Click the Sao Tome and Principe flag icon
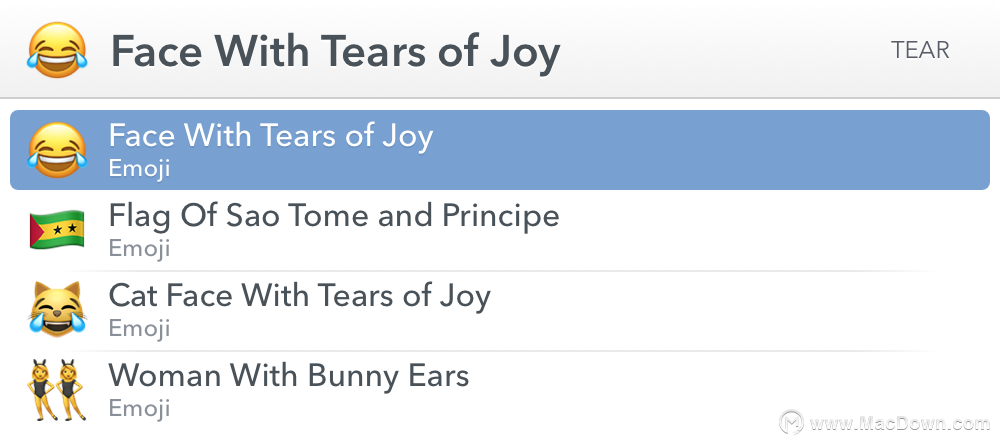 [57, 229]
